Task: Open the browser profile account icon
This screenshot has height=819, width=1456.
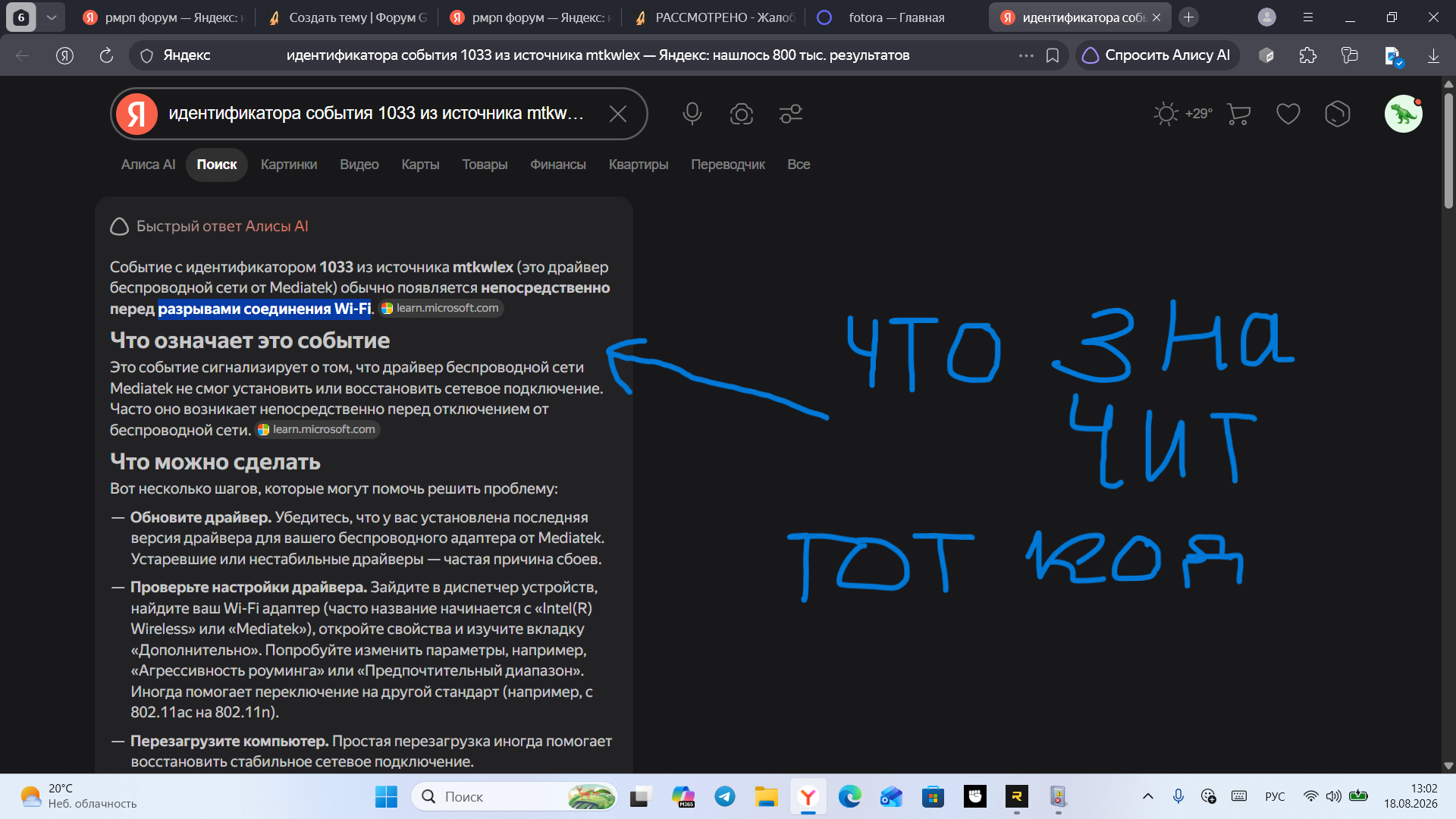Action: click(1267, 17)
